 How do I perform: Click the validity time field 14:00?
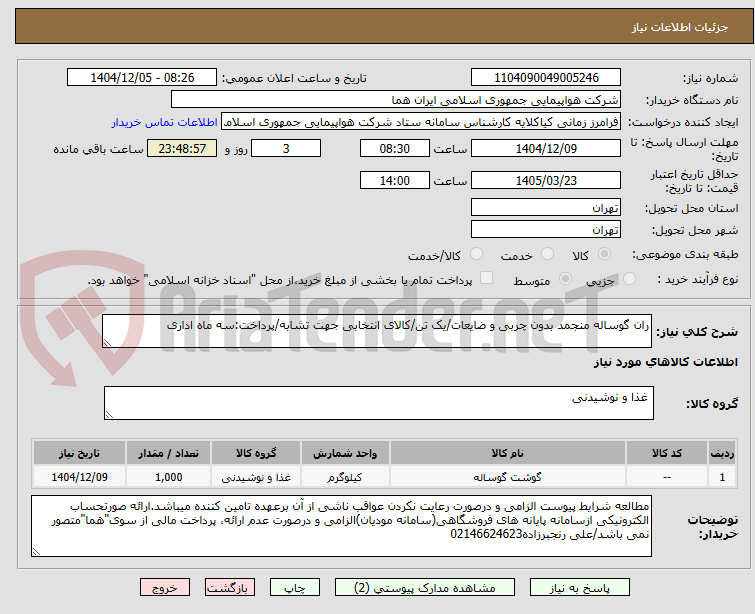pyautogui.click(x=394, y=180)
